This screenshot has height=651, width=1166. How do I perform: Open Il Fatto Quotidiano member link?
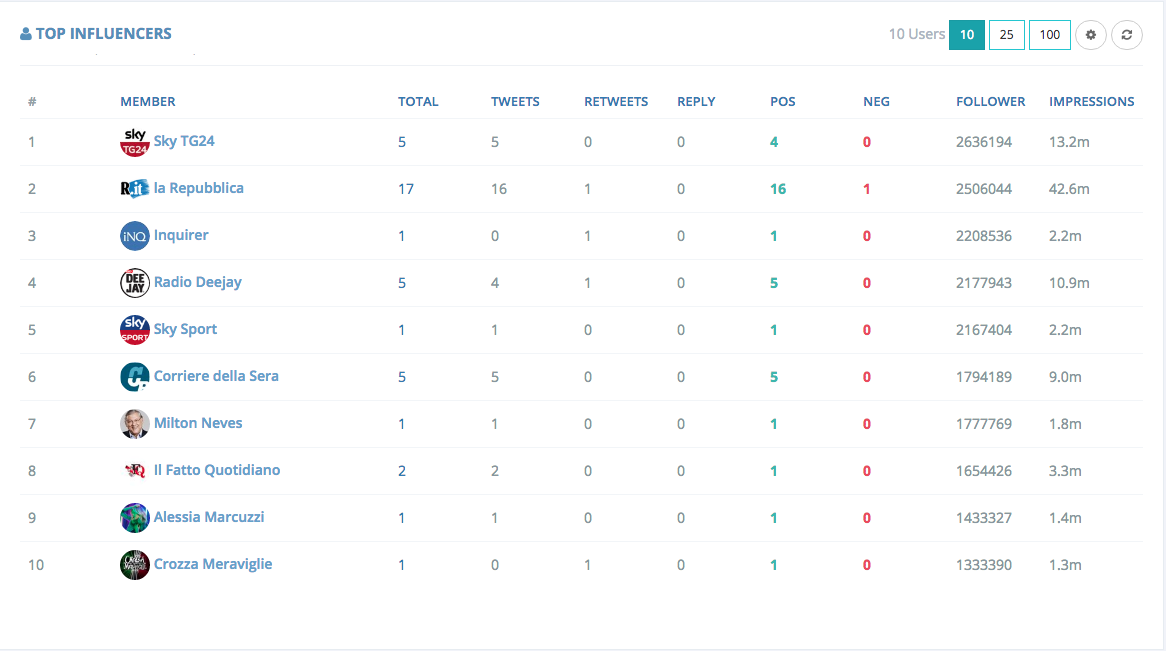[216, 469]
